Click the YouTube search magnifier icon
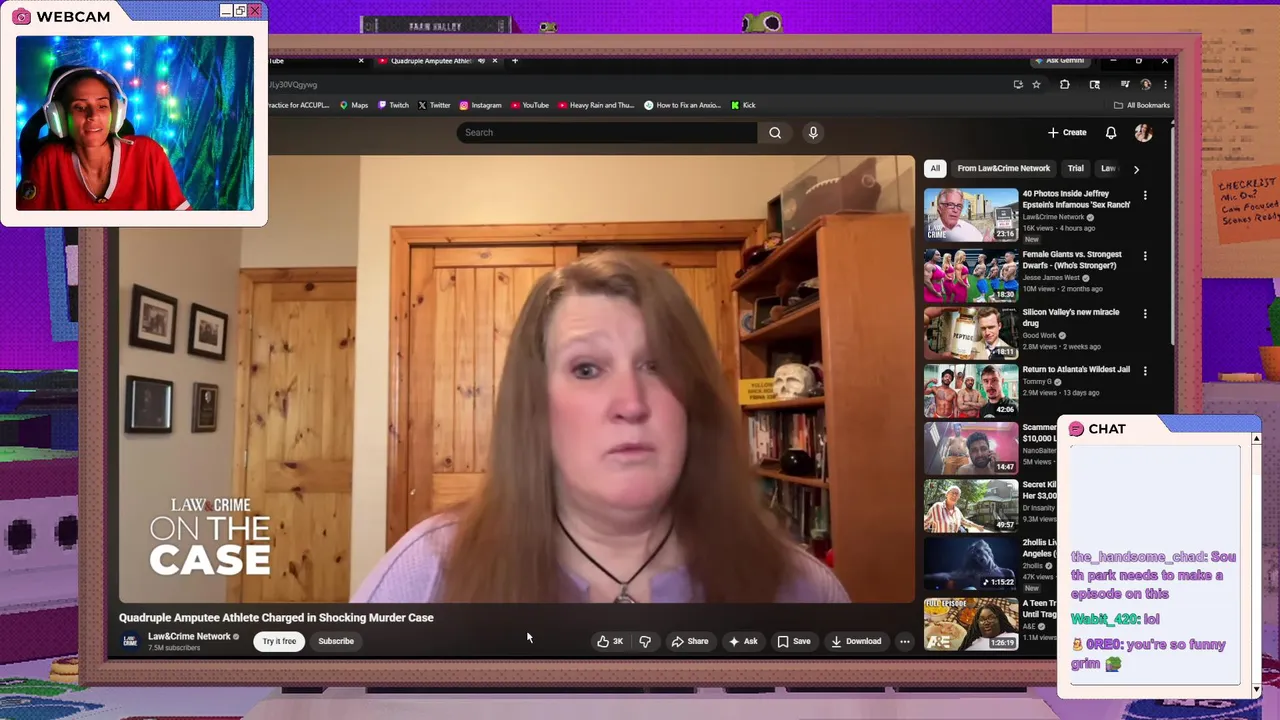The height and width of the screenshot is (720, 1280). click(x=775, y=132)
